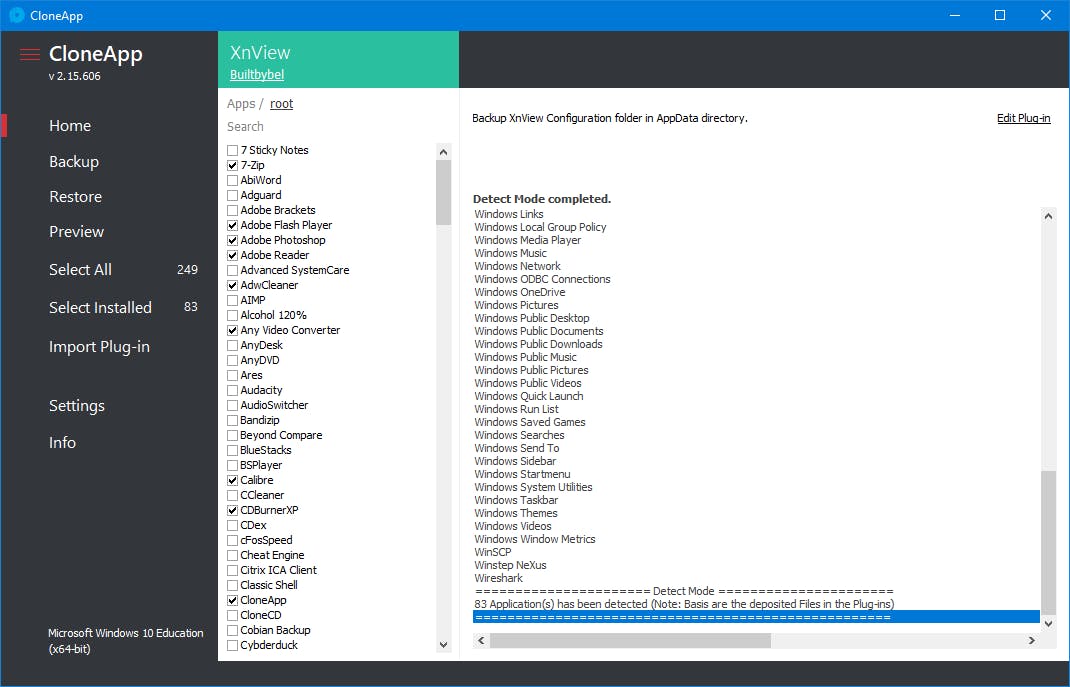The height and width of the screenshot is (687, 1070).
Task: Check the AnyDesk checkbox
Action: [233, 345]
